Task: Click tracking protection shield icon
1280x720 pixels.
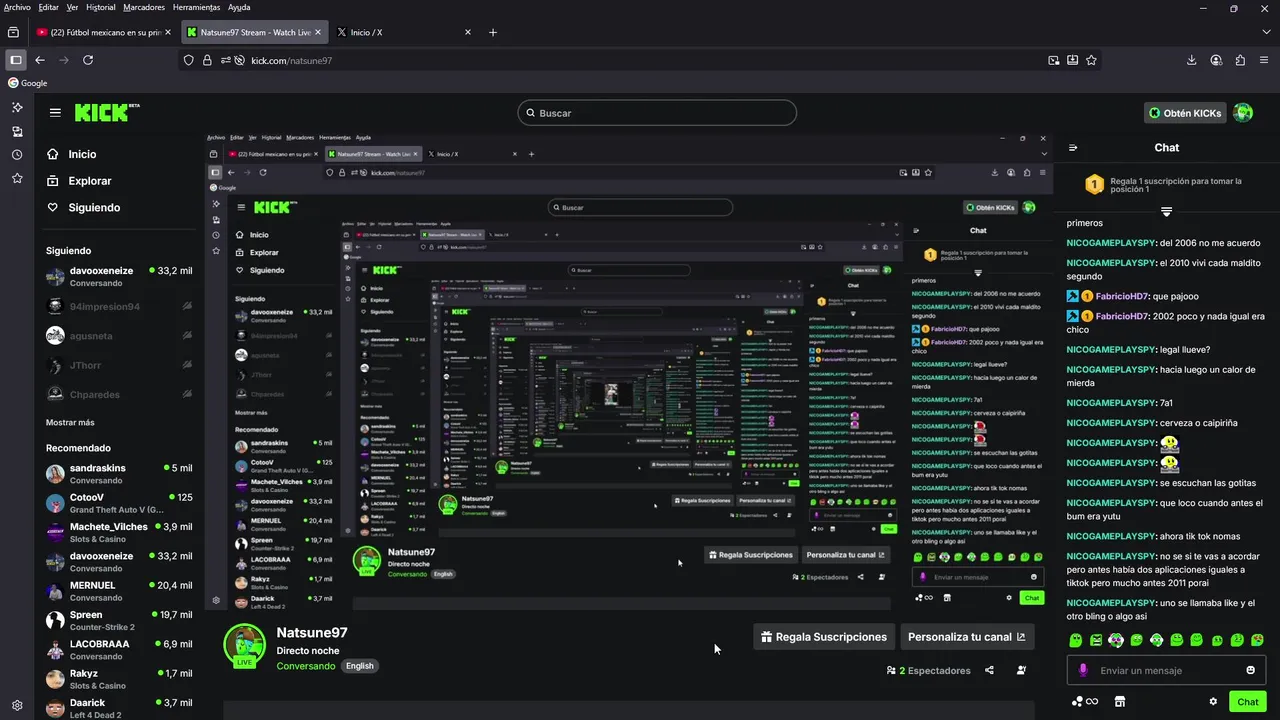Action: pos(188,60)
